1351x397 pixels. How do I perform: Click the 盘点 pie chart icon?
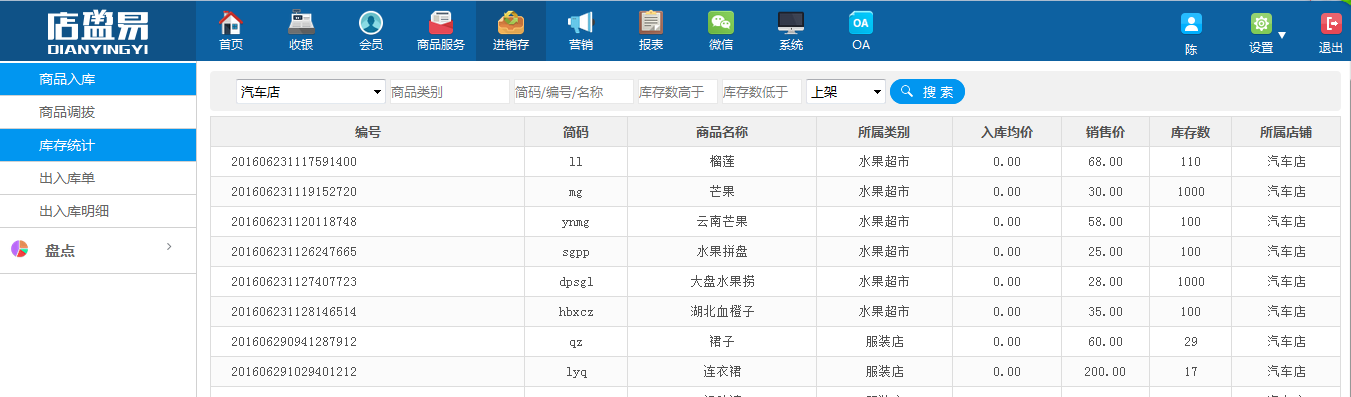19,250
